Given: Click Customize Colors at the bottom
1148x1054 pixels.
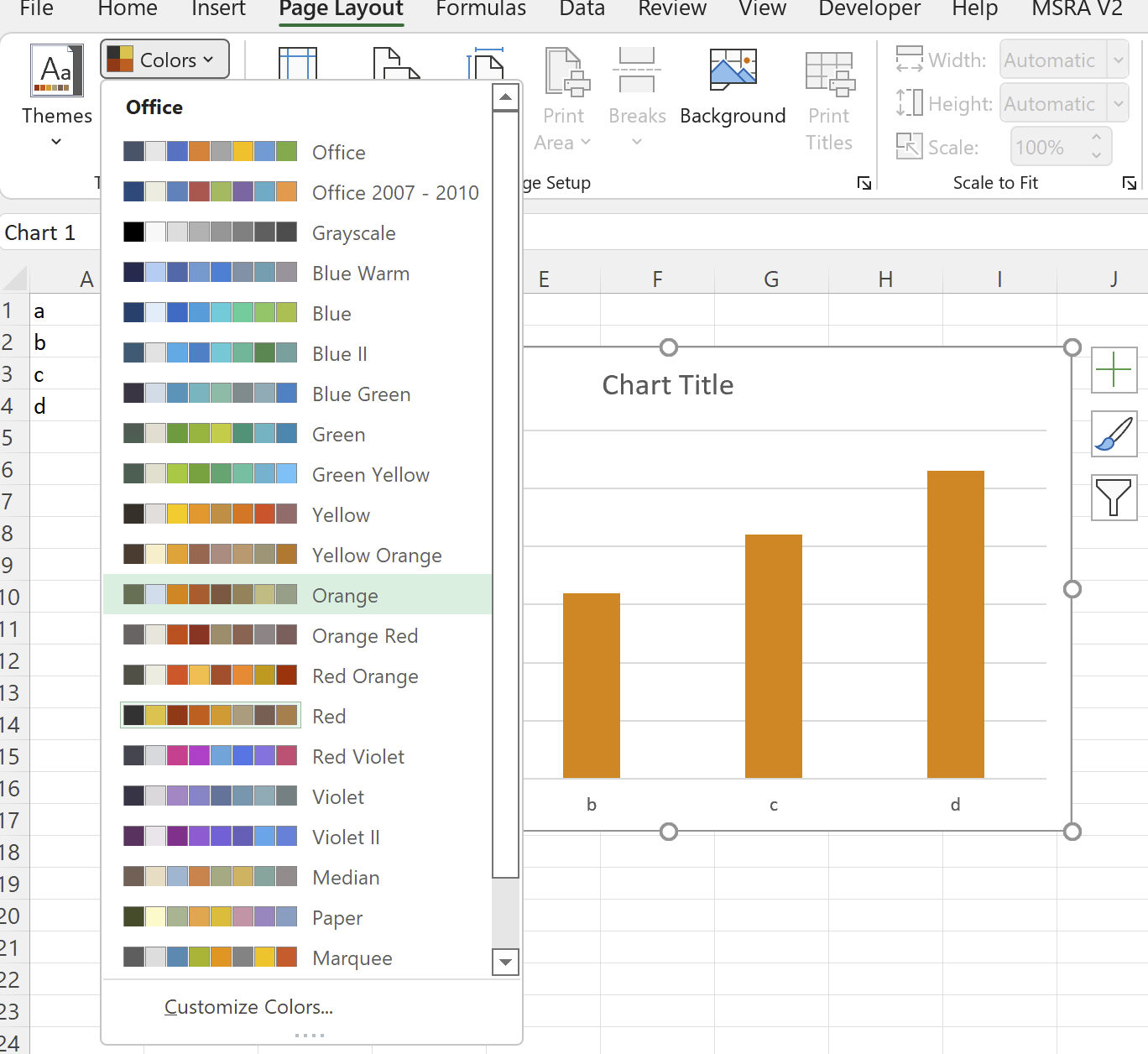Looking at the screenshot, I should tap(248, 1007).
